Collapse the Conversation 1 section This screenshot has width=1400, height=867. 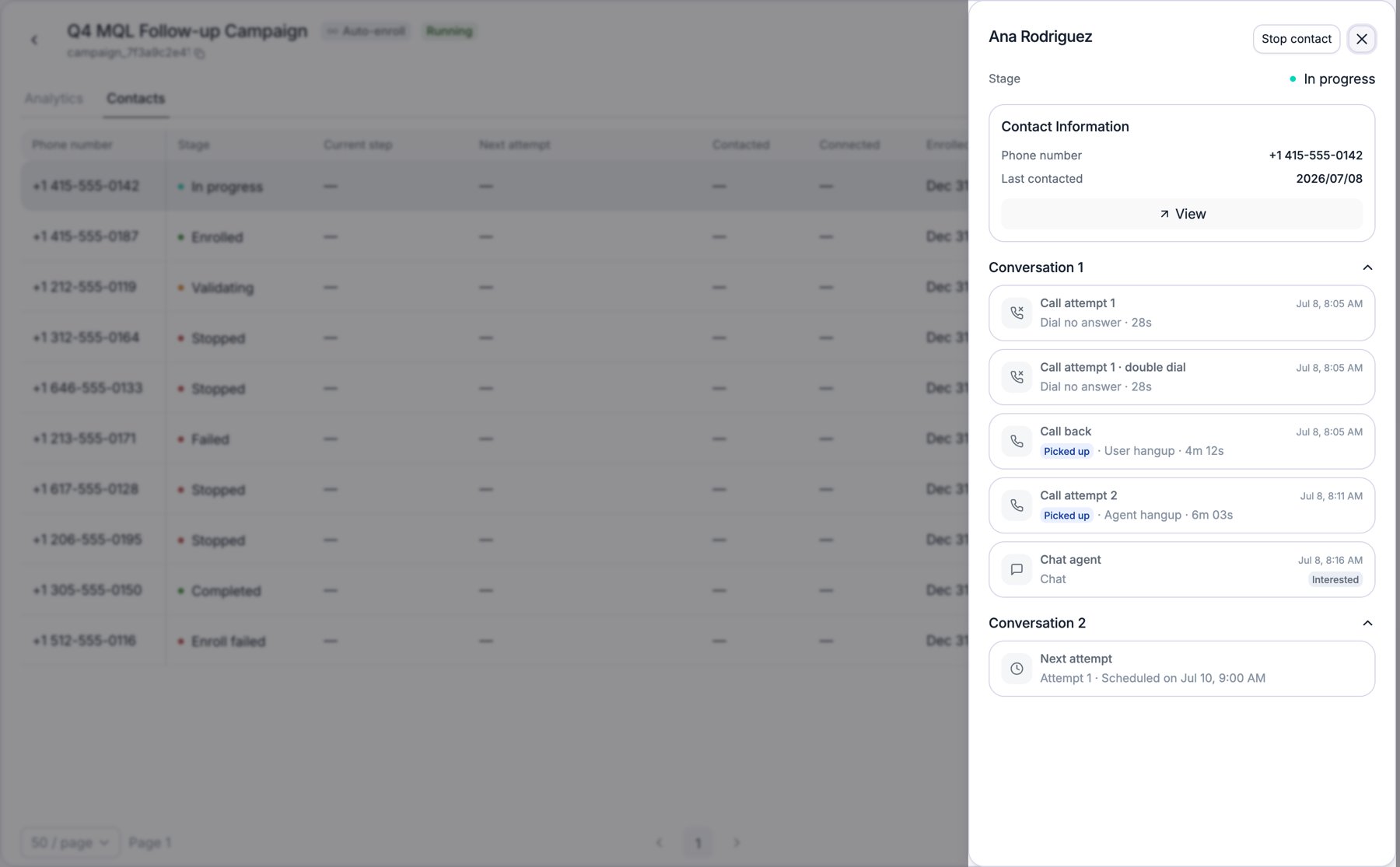point(1367,267)
